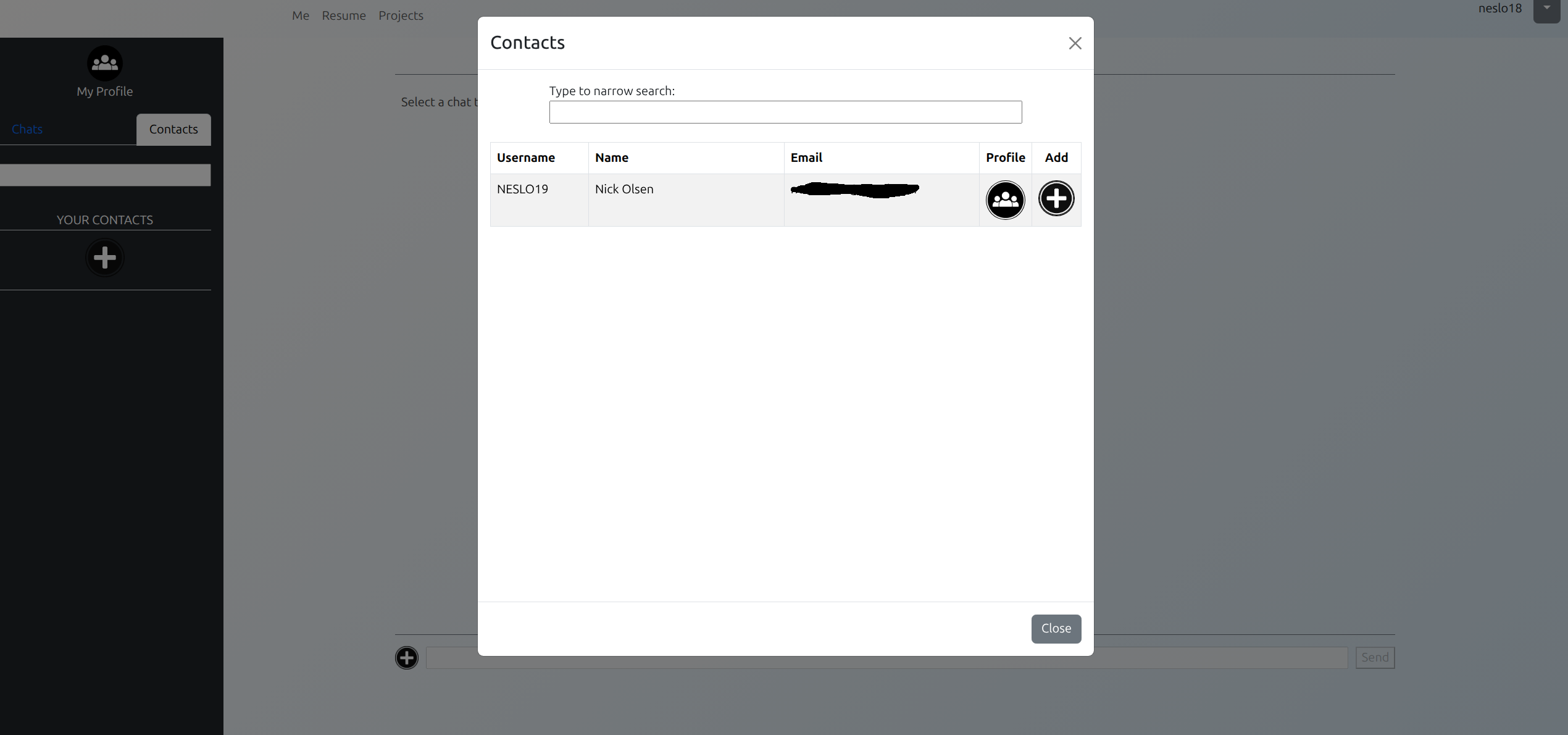Dismiss the Contacts dialog with the X
Screen dimensions: 1568x735
tap(1075, 43)
